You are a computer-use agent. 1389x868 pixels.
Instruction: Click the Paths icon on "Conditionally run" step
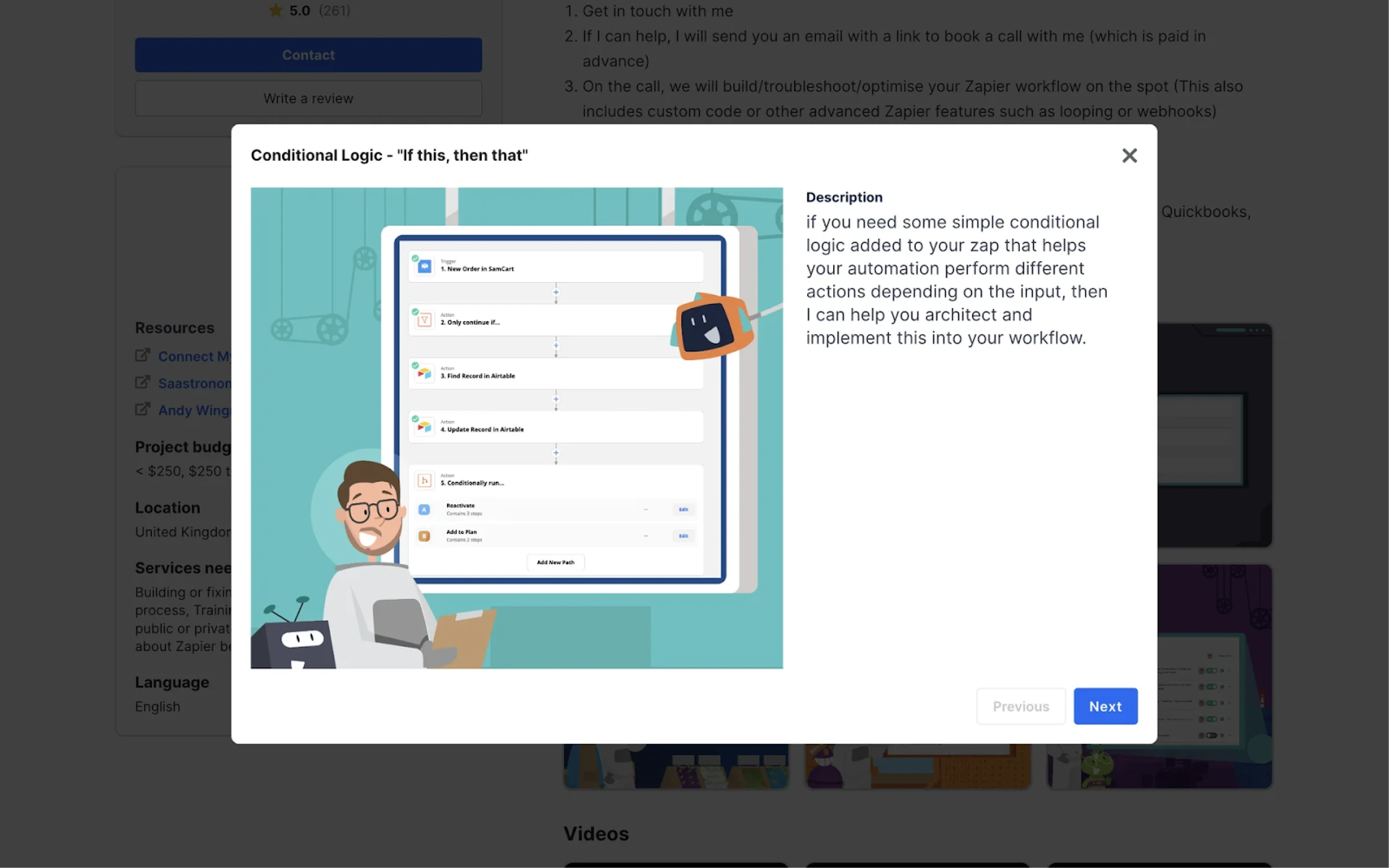coord(424,480)
